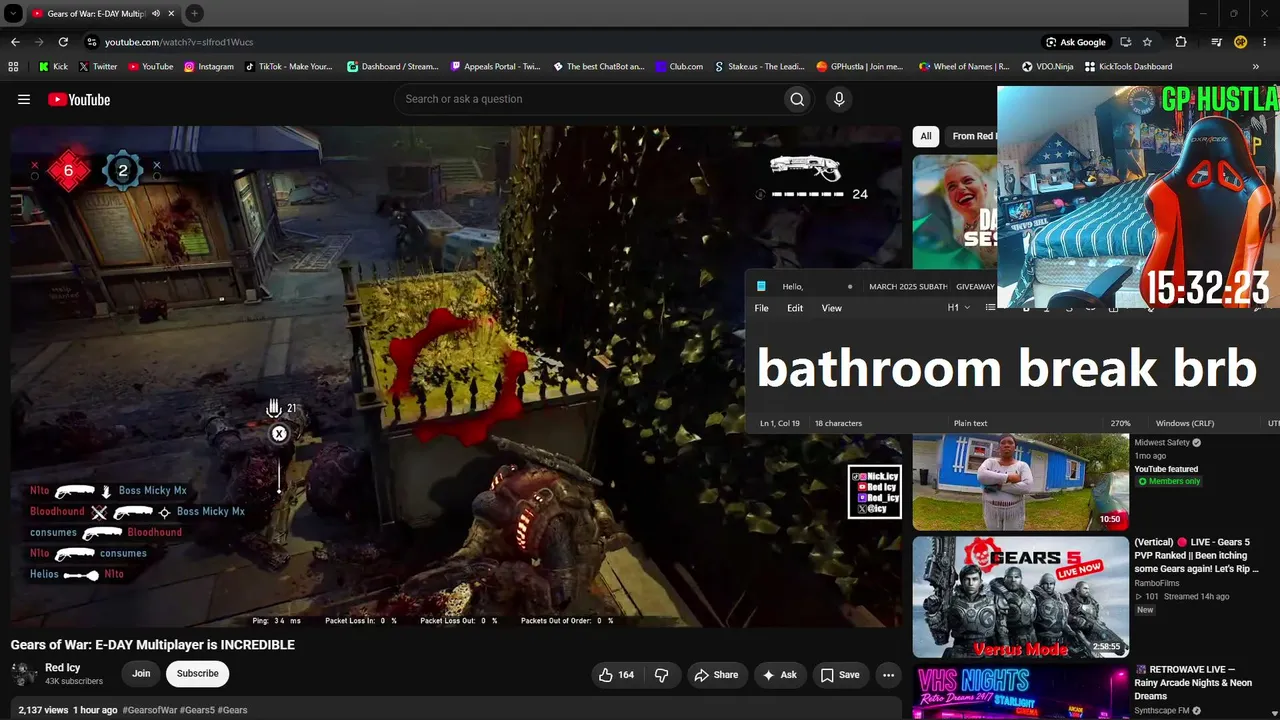Switch to MARCH 2025 SUBATH Notepad tab
Image resolution: width=1280 pixels, height=720 pixels.
(x=908, y=286)
